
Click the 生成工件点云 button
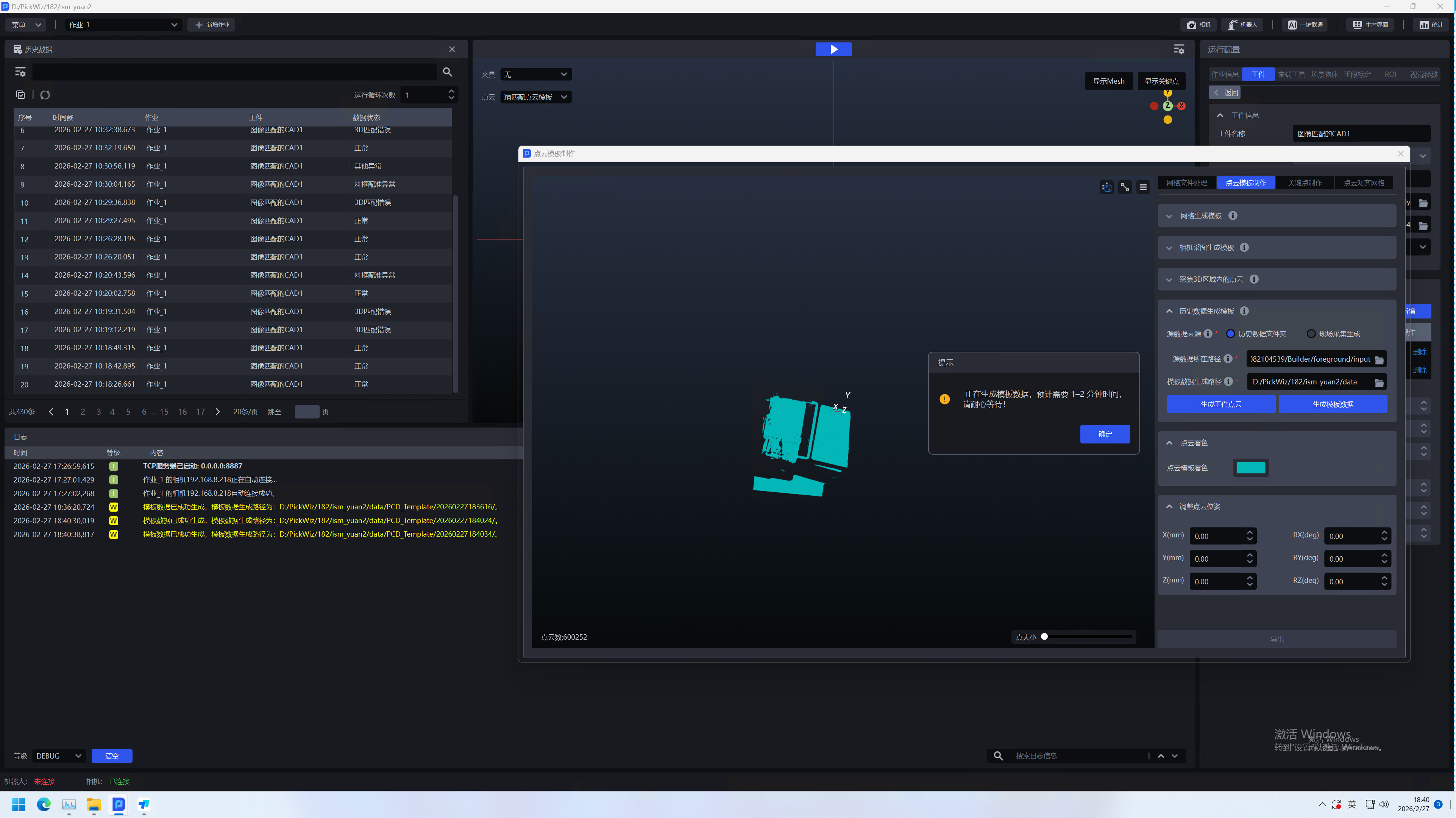[1221, 404]
